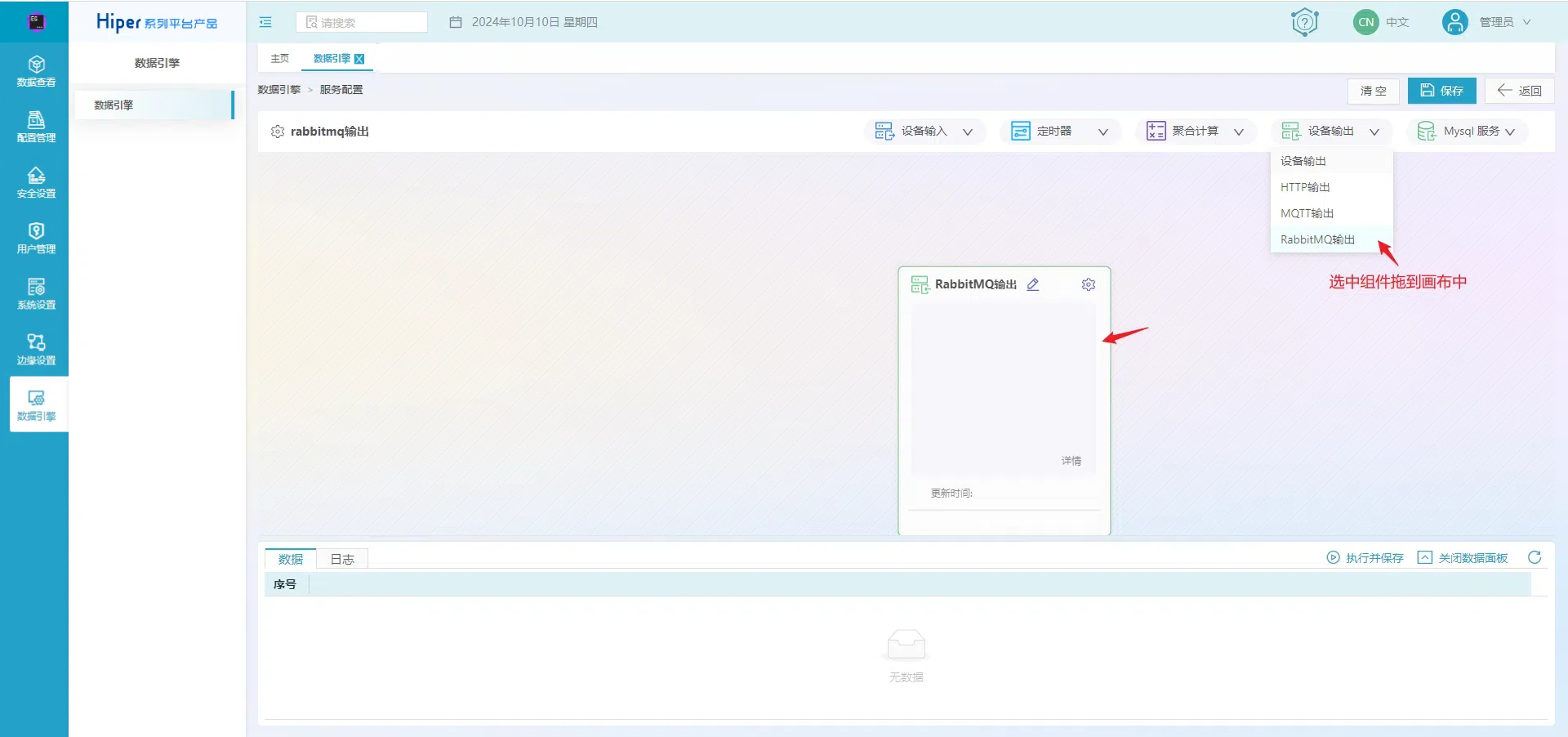1568x737 pixels.
Task: Click the green CN language badge
Action: (x=1365, y=22)
